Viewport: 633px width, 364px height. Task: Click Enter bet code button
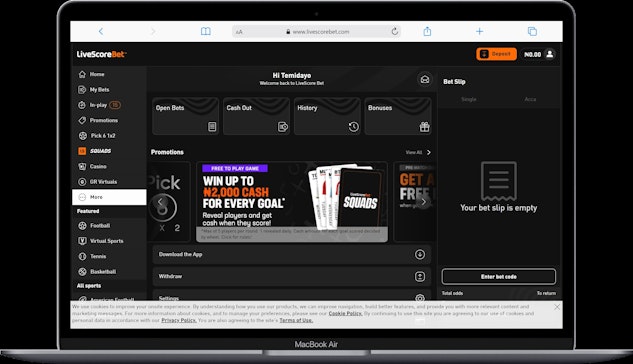499,277
